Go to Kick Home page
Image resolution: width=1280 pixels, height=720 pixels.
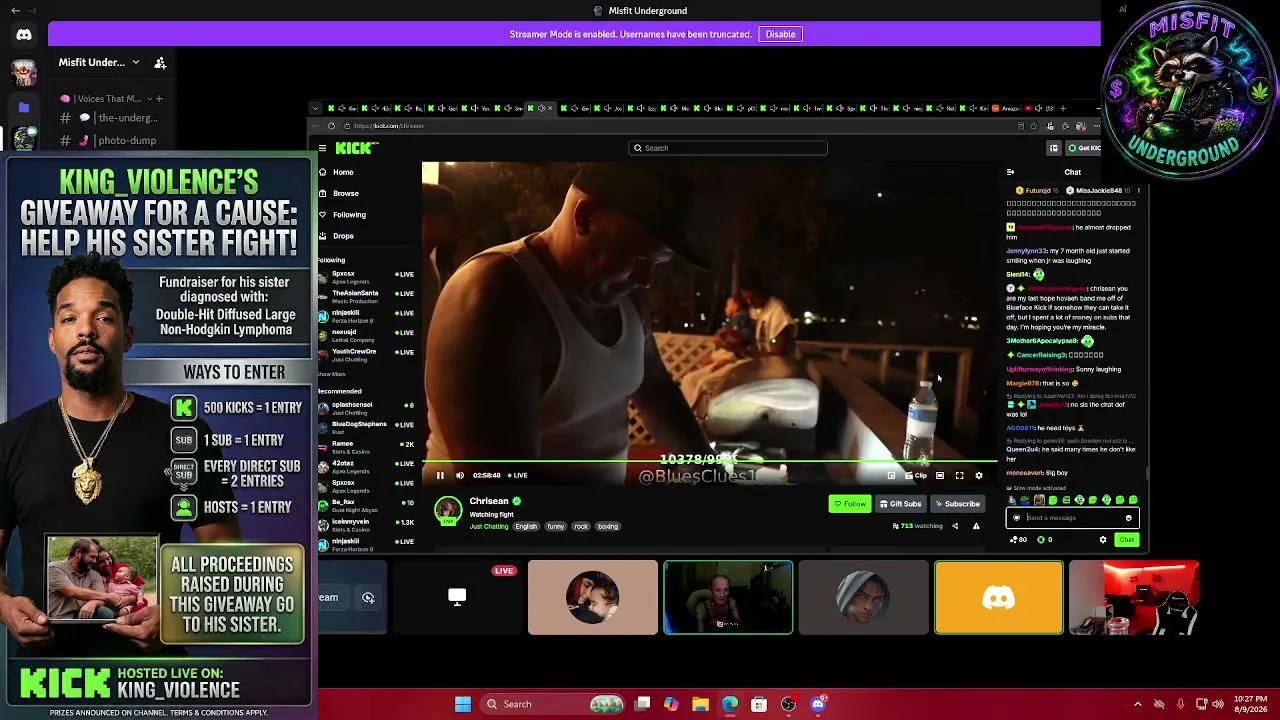coord(343,172)
